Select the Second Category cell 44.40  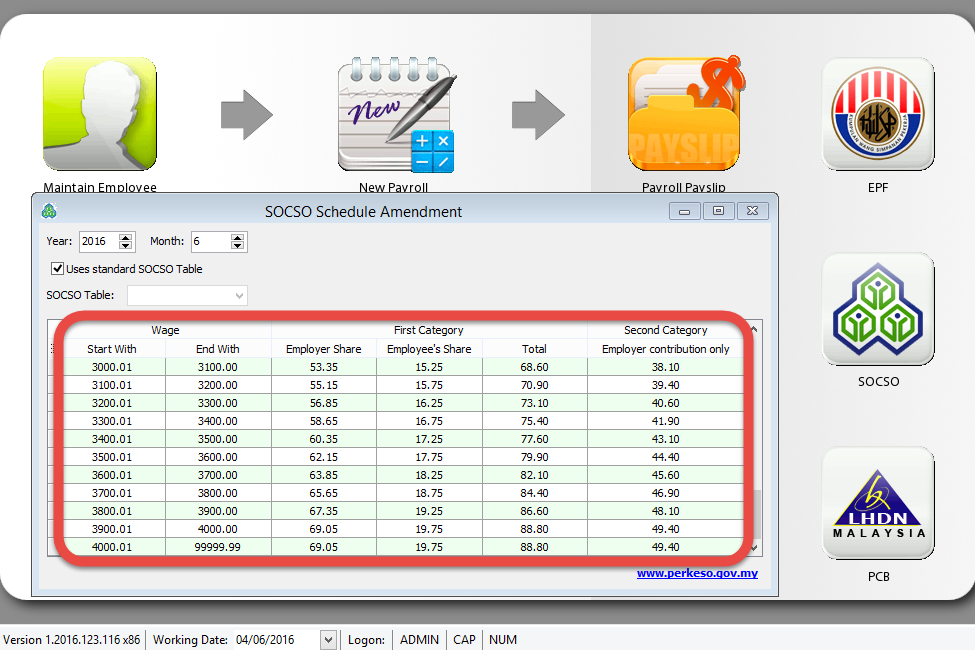[665, 457]
